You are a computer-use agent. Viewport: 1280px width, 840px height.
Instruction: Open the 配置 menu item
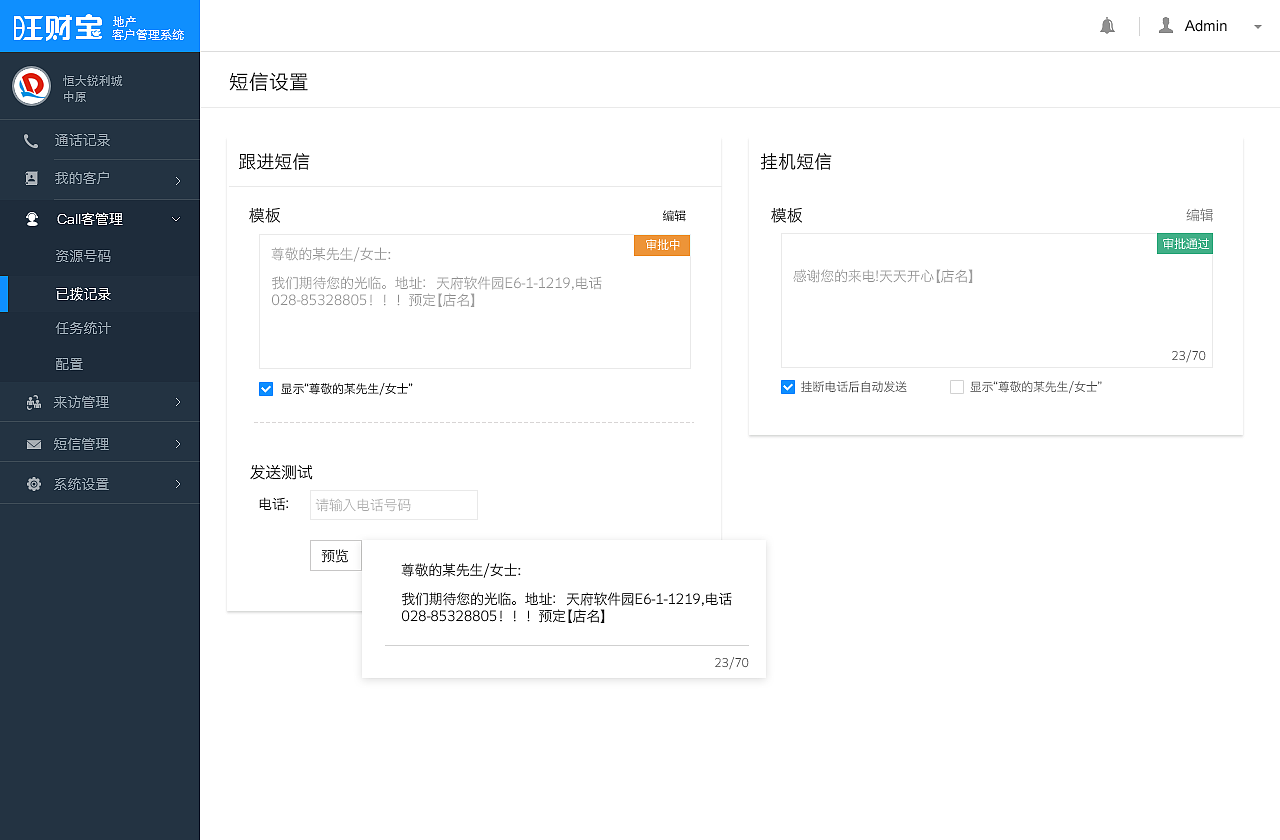69,364
